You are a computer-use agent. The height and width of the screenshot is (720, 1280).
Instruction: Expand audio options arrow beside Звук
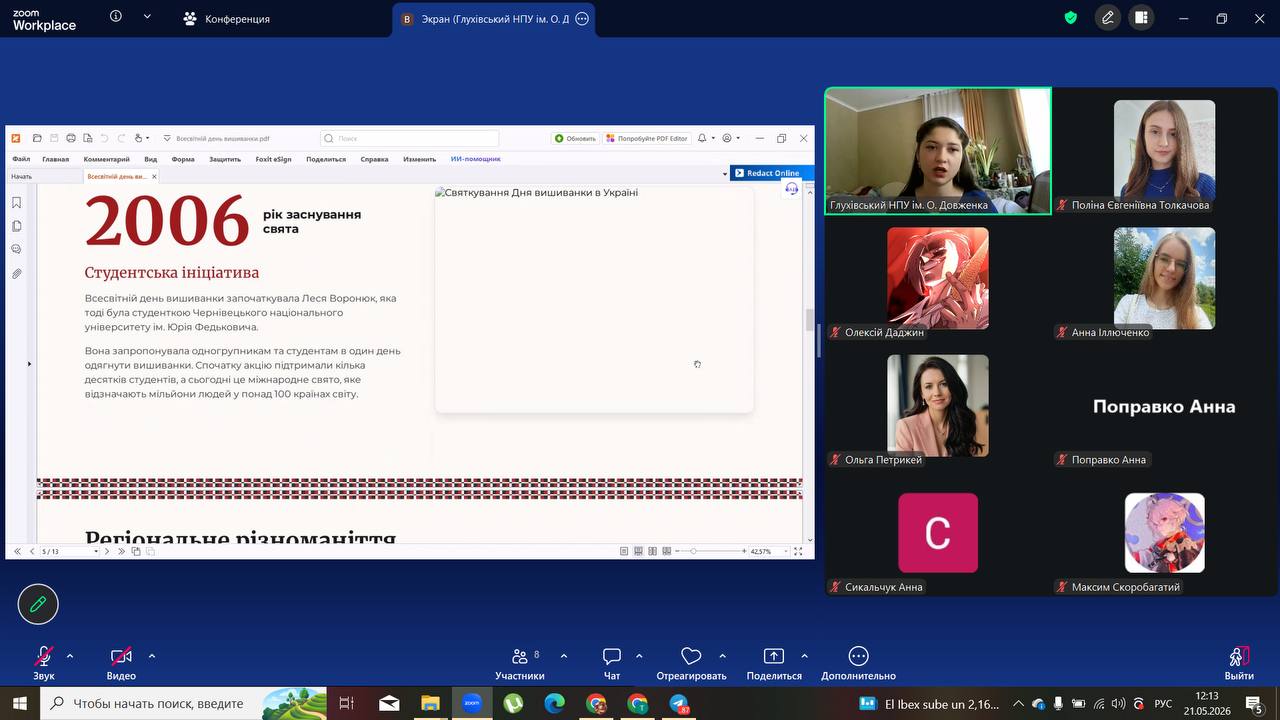pyautogui.click(x=70, y=656)
